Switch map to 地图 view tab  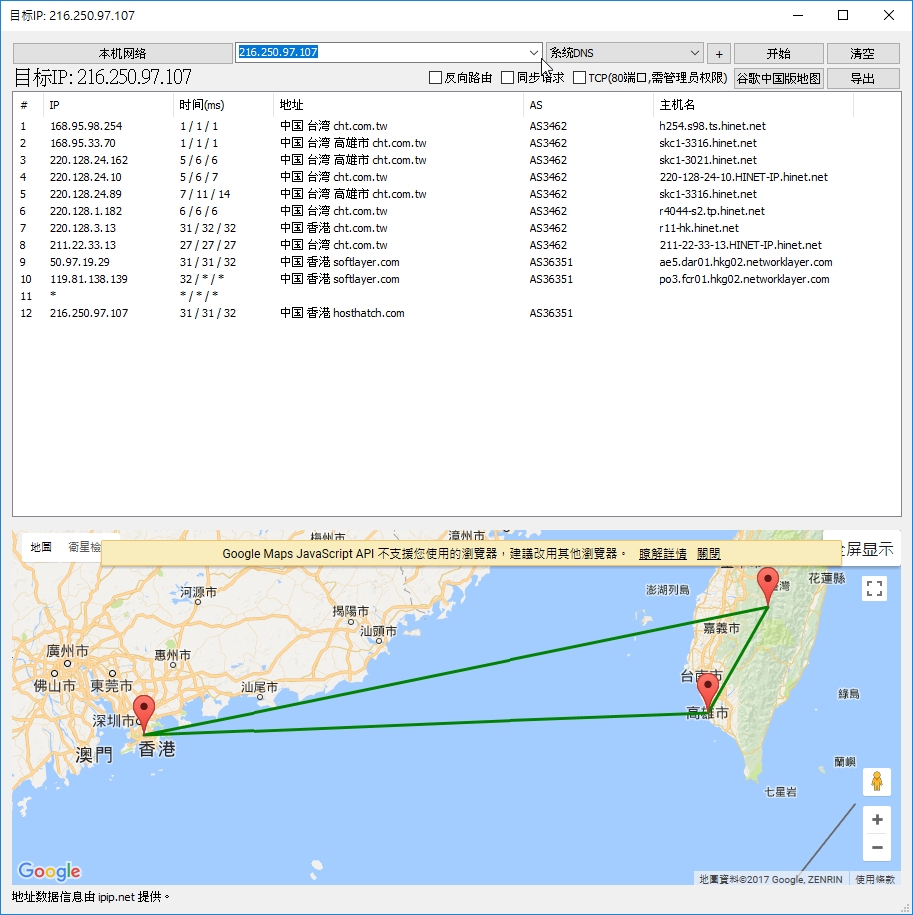coord(41,547)
